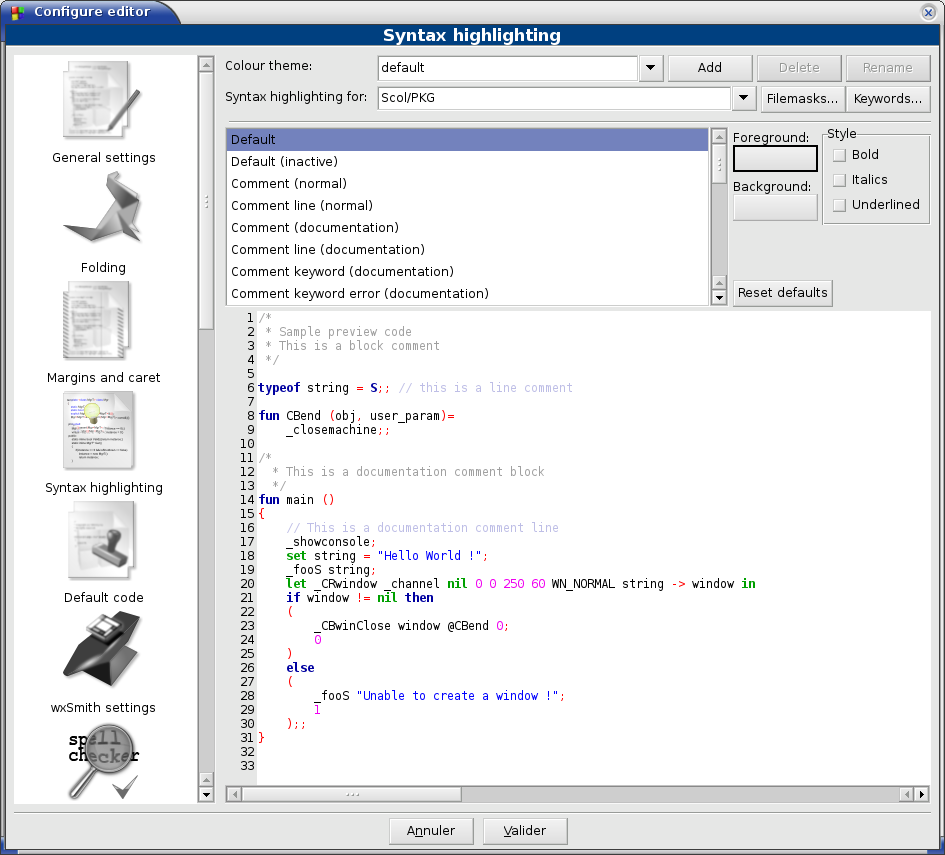Click the Delete theme button
The image size is (945, 855).
coord(799,68)
